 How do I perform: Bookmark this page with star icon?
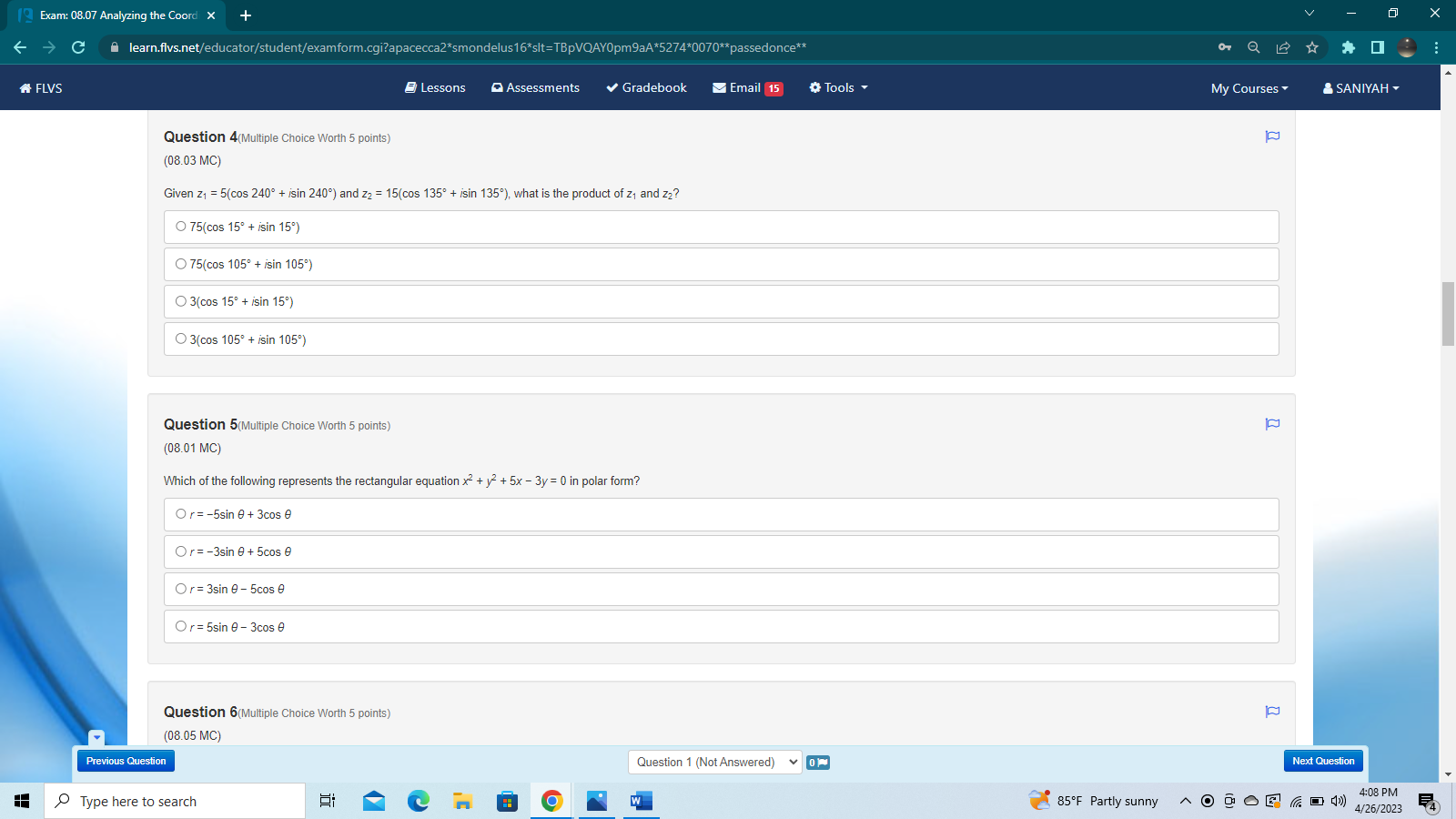point(1312,47)
